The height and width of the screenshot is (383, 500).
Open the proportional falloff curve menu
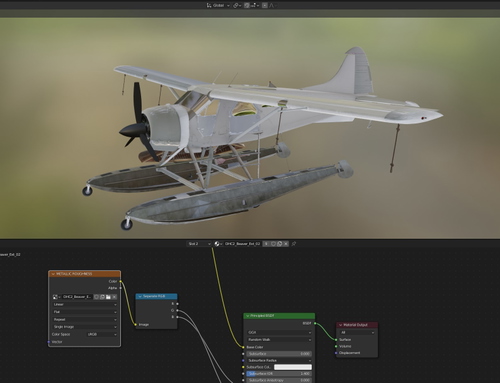(272, 5)
